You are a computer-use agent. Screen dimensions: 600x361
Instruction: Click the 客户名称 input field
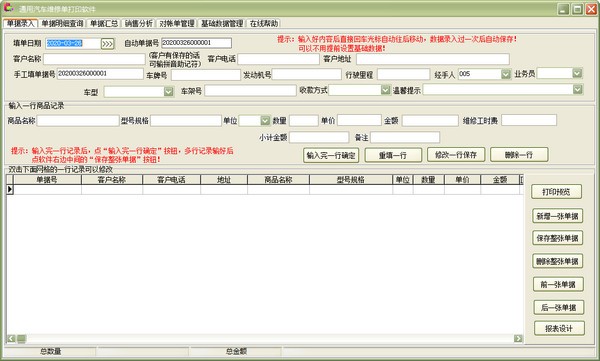(94, 59)
